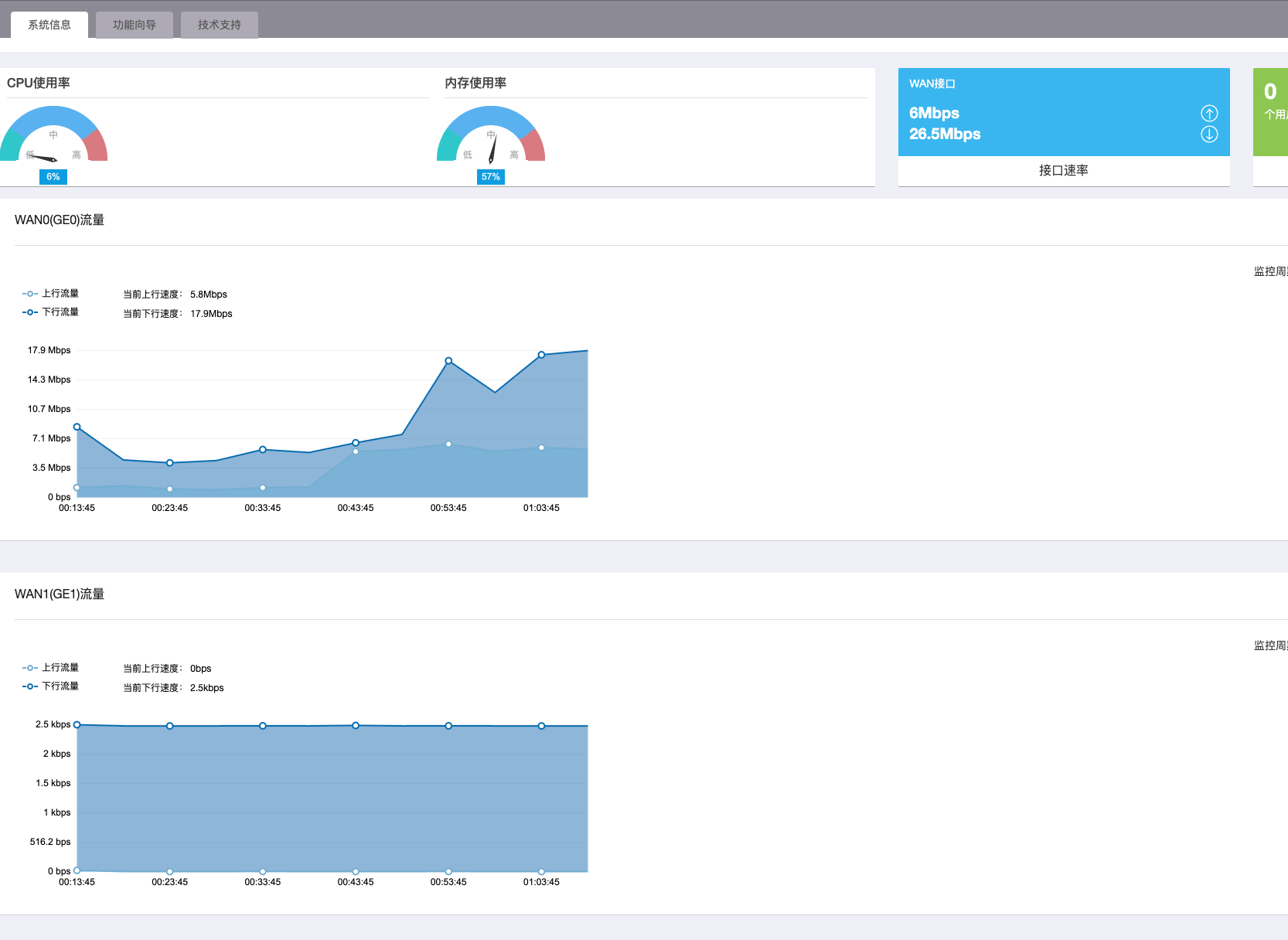1288x940 pixels.
Task: Click WAN0 downlink point at 00:53:45
Action: coord(448,361)
